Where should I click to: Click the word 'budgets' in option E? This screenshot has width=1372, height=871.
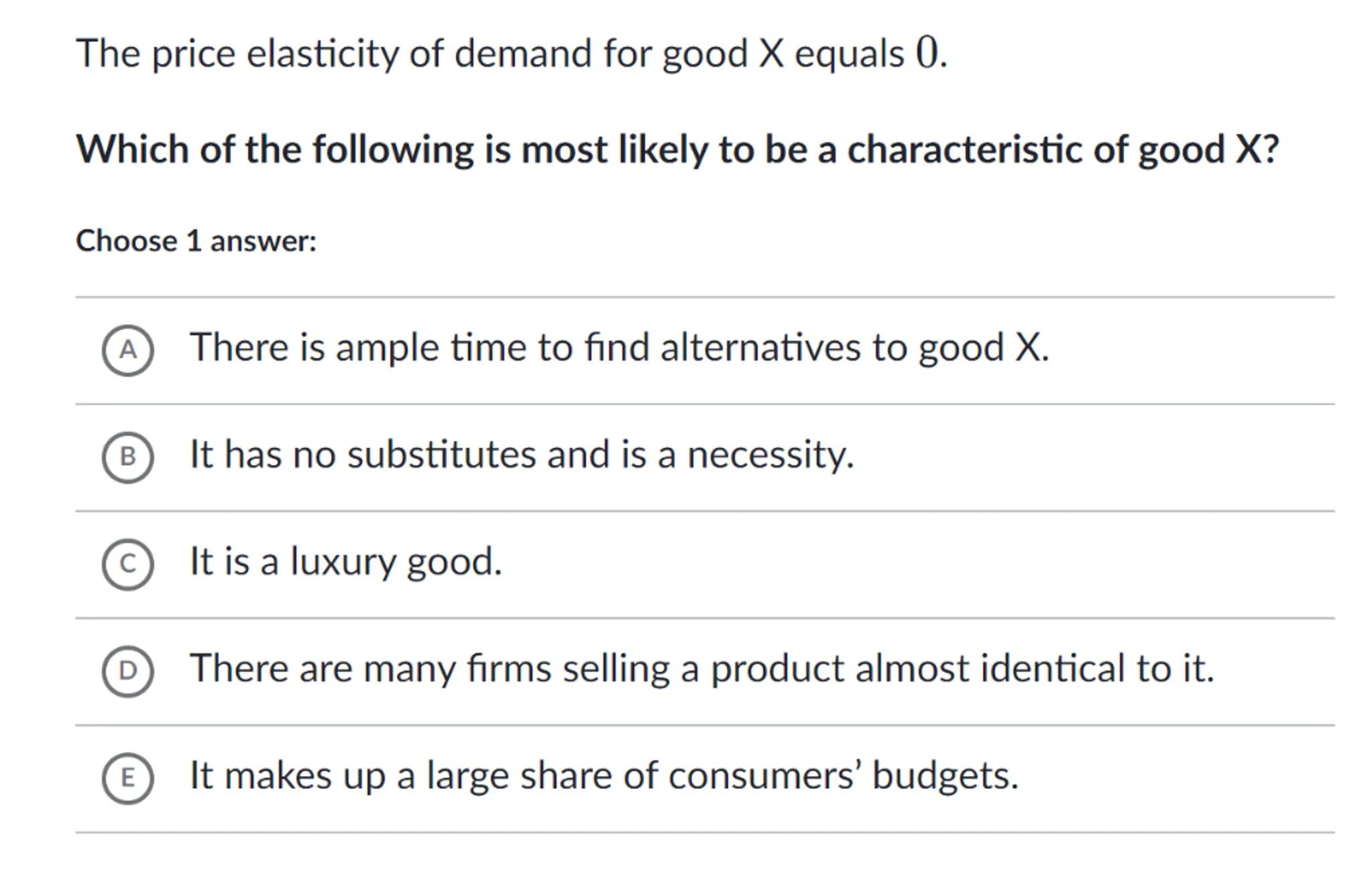944,776
